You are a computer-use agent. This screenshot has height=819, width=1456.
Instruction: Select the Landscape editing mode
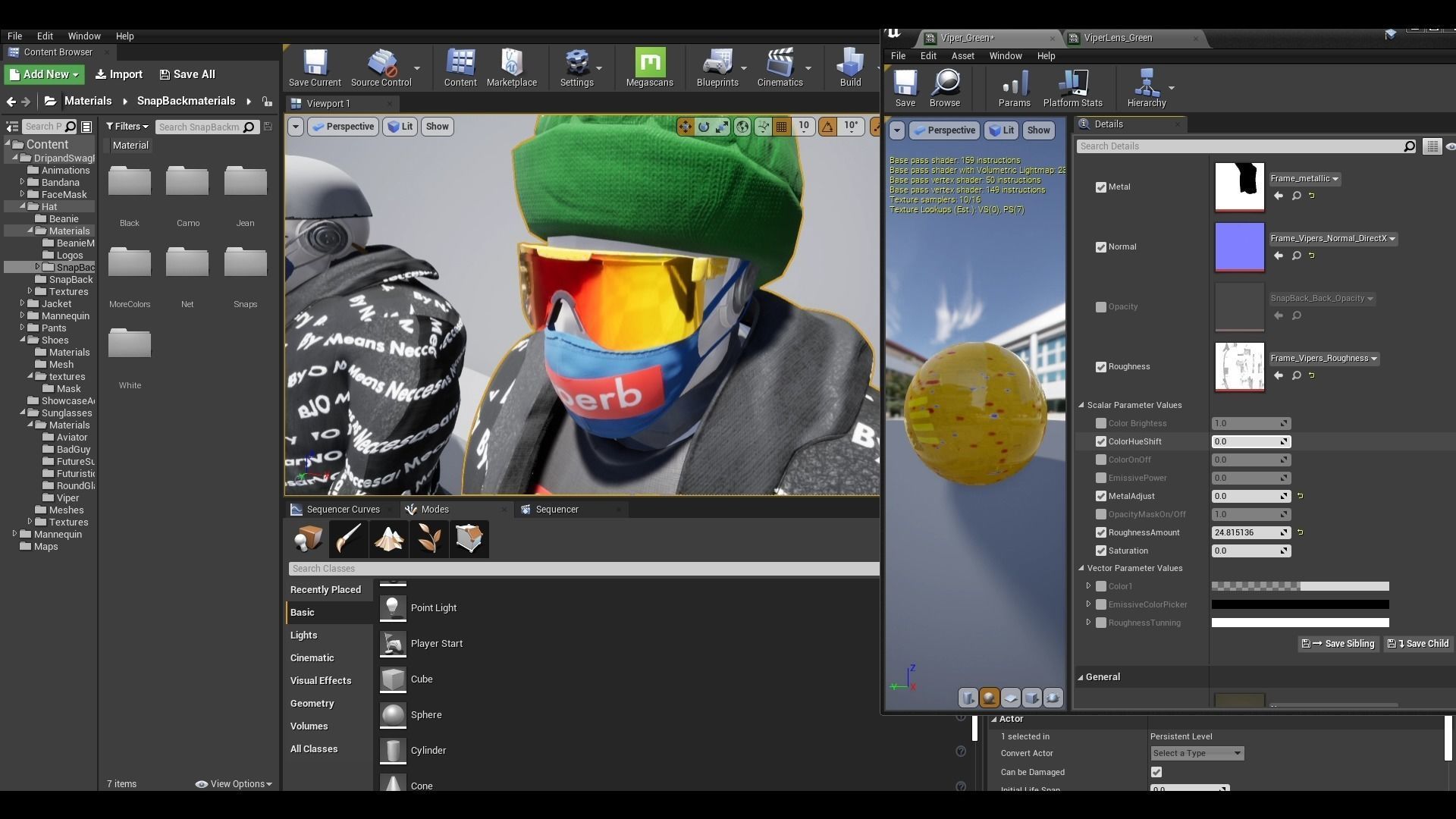coord(388,538)
